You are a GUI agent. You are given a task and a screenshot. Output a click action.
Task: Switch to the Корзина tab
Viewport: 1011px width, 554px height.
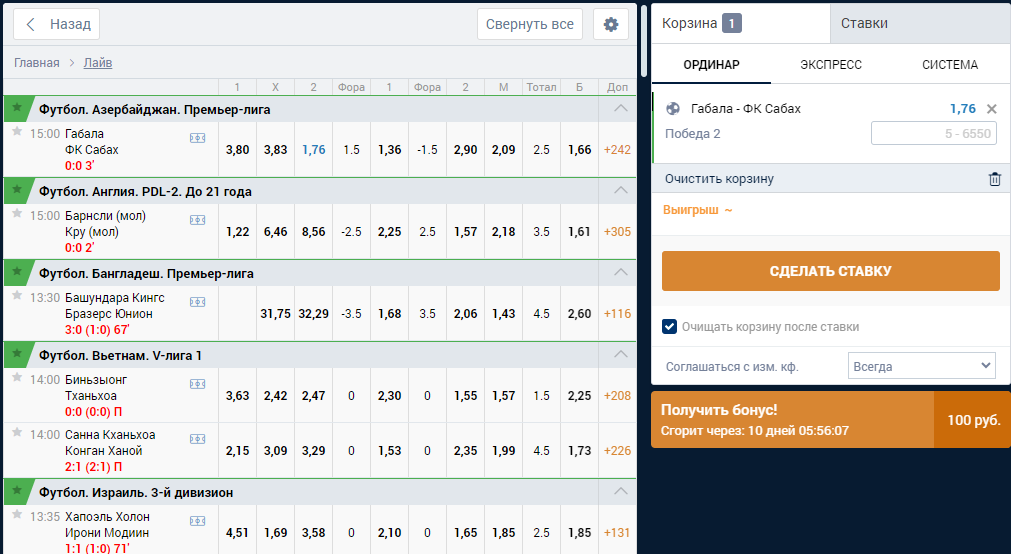tap(740, 23)
